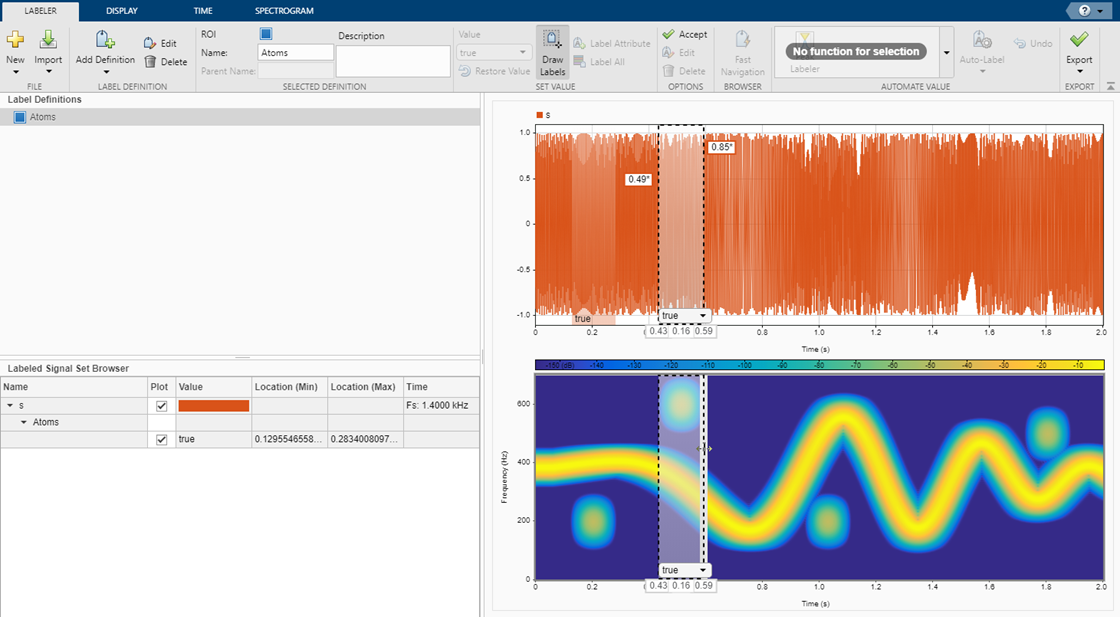The image size is (1120, 617).
Task: Click the Add Definition icon
Action: coord(105,41)
